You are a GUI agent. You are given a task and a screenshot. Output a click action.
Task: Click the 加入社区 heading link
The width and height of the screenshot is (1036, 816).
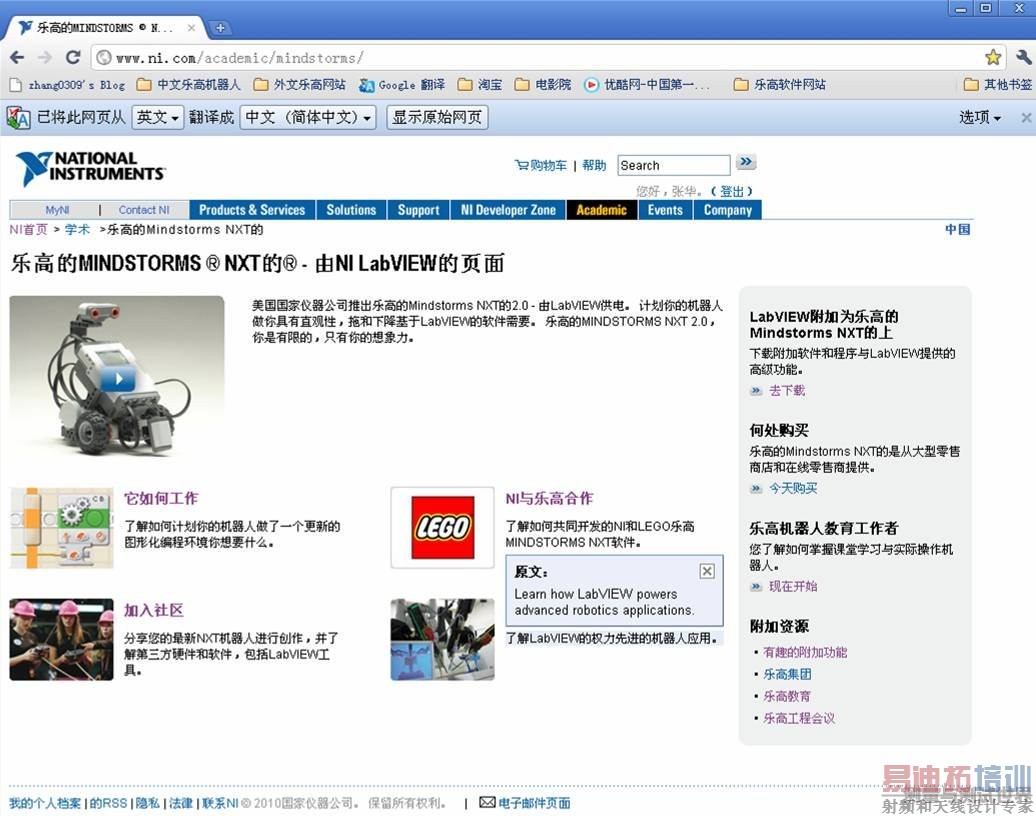[154, 610]
